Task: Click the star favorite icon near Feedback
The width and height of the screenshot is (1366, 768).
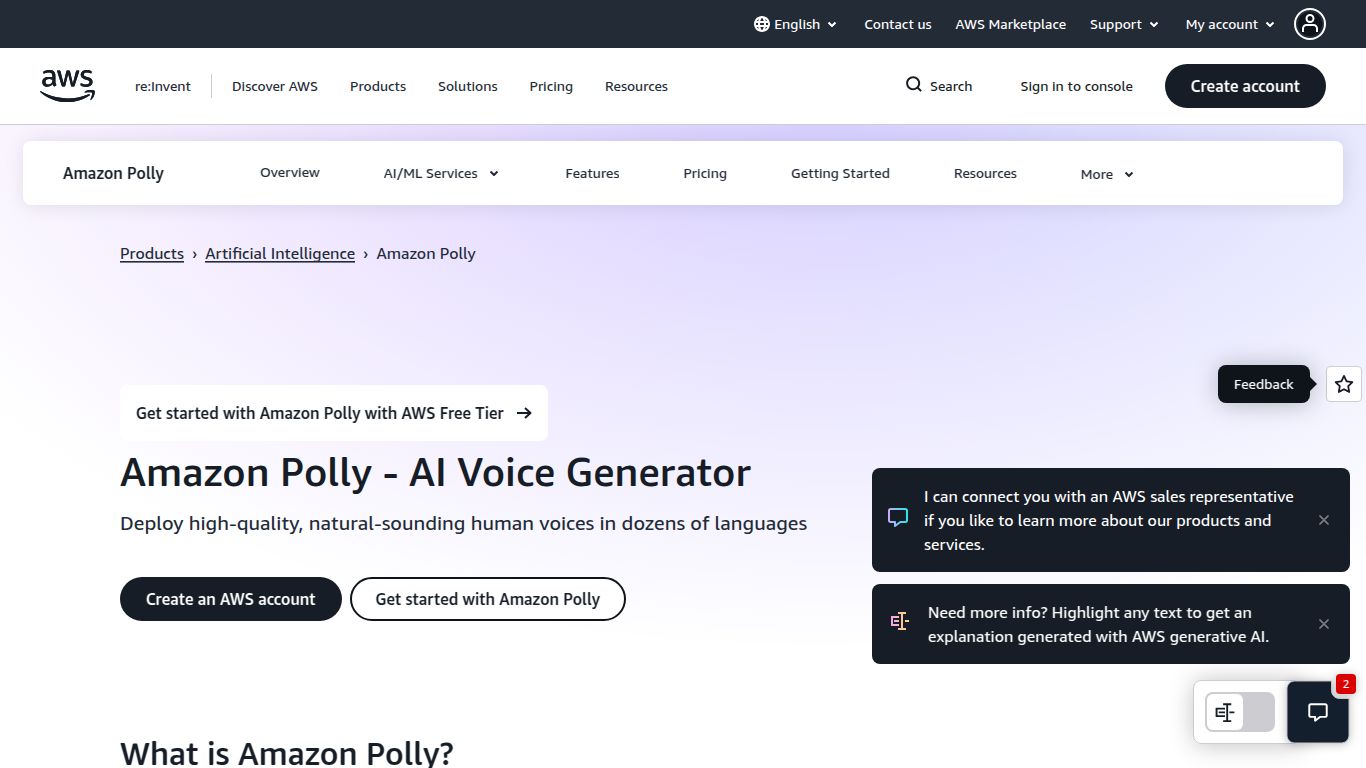Action: [1343, 384]
